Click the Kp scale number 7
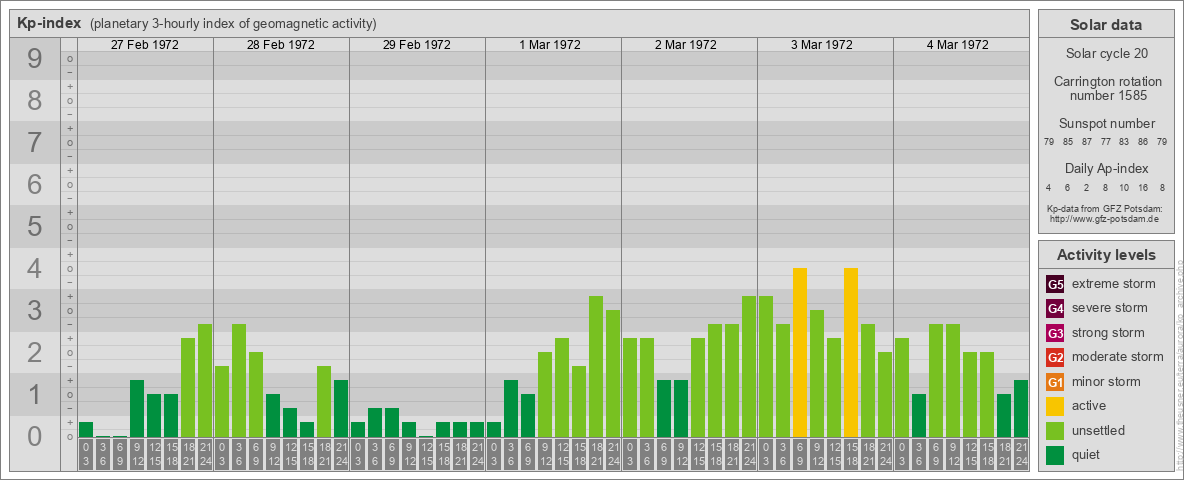Screen dimensions: 1184x480 [35, 143]
